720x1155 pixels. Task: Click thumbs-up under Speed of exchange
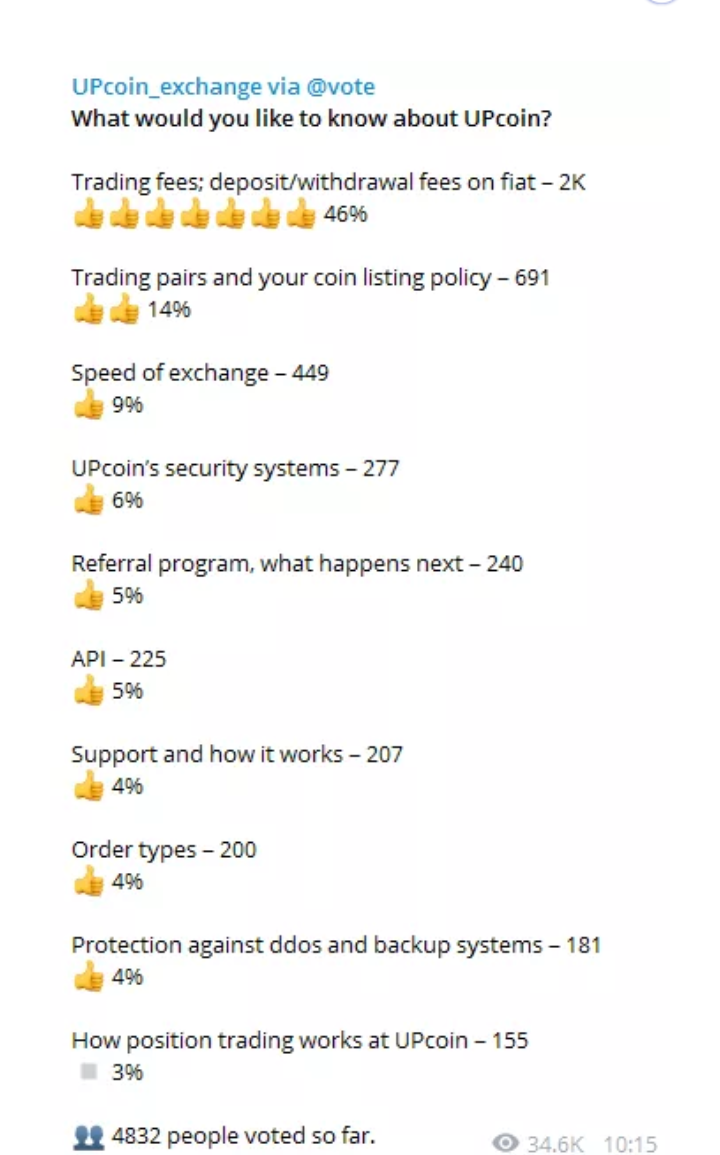pyautogui.click(x=89, y=405)
